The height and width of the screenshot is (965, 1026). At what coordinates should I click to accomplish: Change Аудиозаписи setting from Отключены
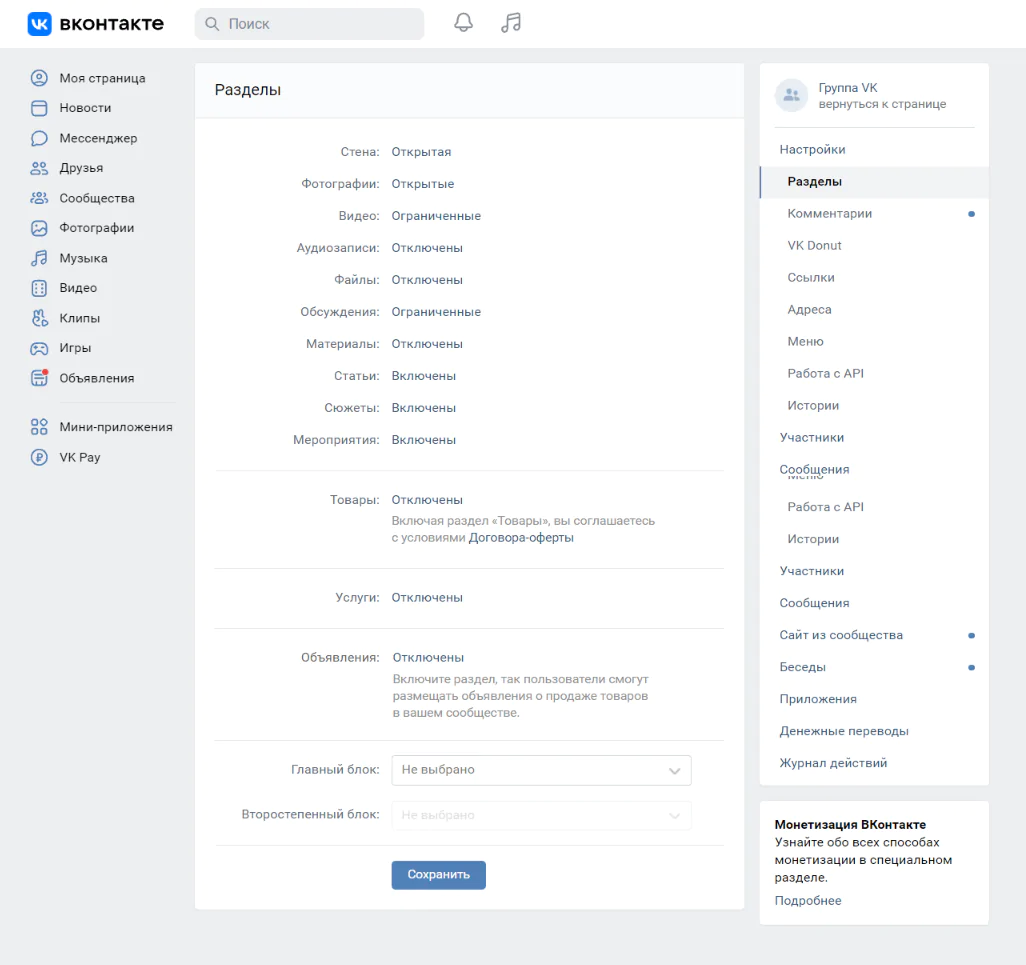(x=427, y=248)
